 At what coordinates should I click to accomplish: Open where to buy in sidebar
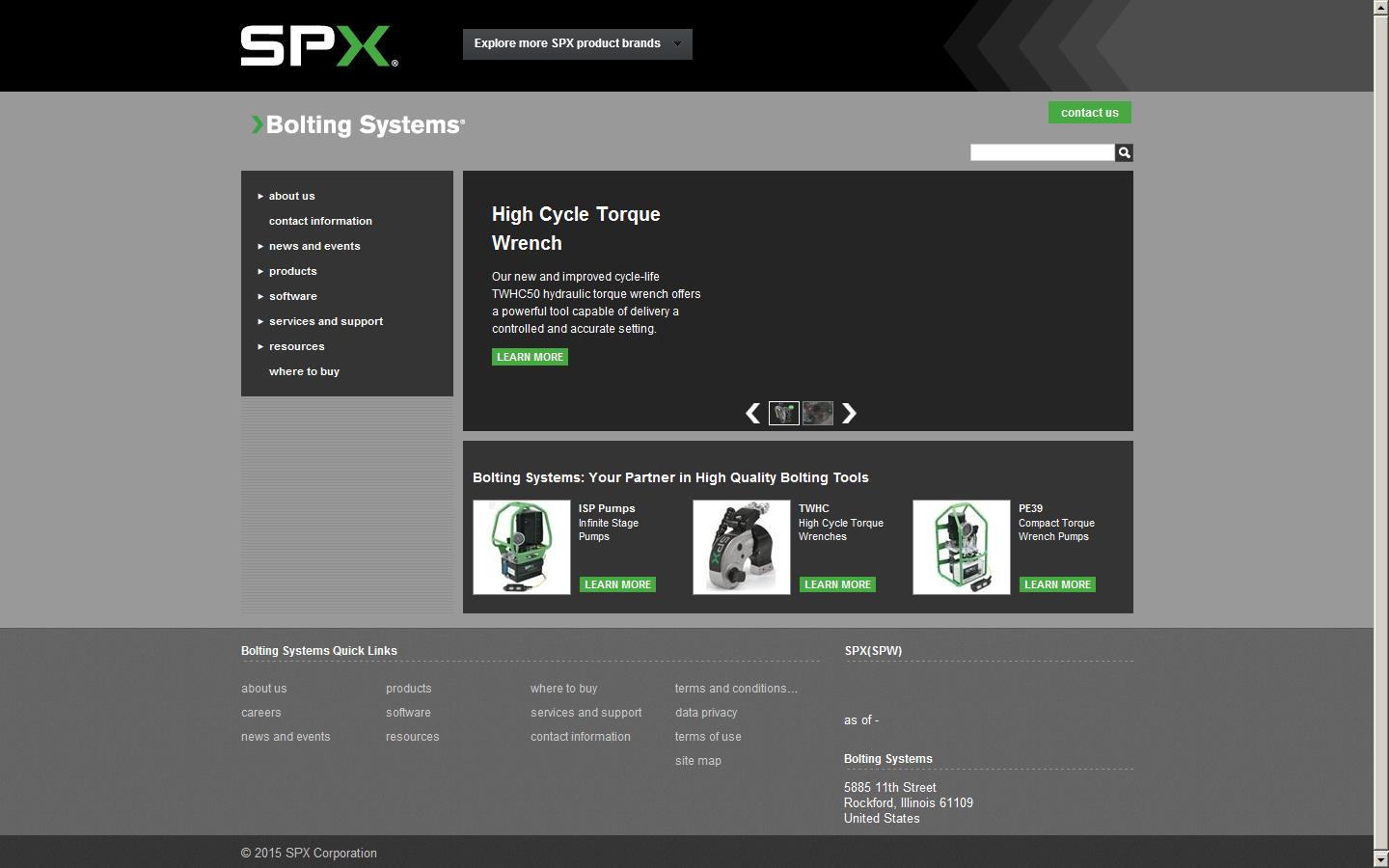coord(304,371)
